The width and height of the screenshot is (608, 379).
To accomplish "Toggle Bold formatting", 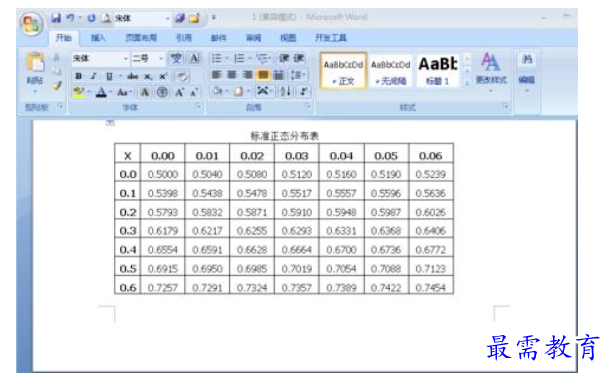I will [x=79, y=76].
